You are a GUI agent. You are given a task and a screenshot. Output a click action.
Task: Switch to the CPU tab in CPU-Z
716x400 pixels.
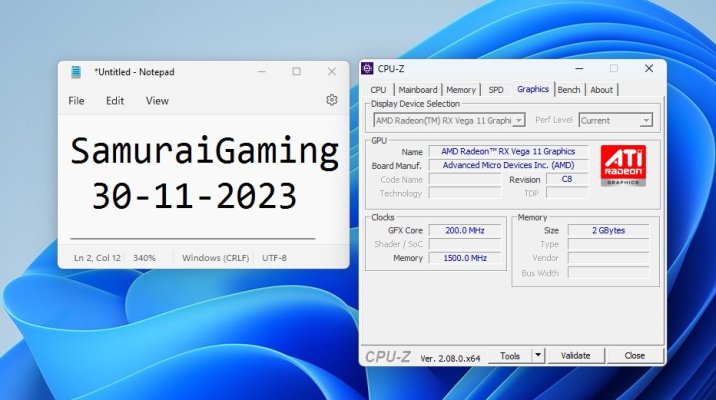(x=378, y=90)
